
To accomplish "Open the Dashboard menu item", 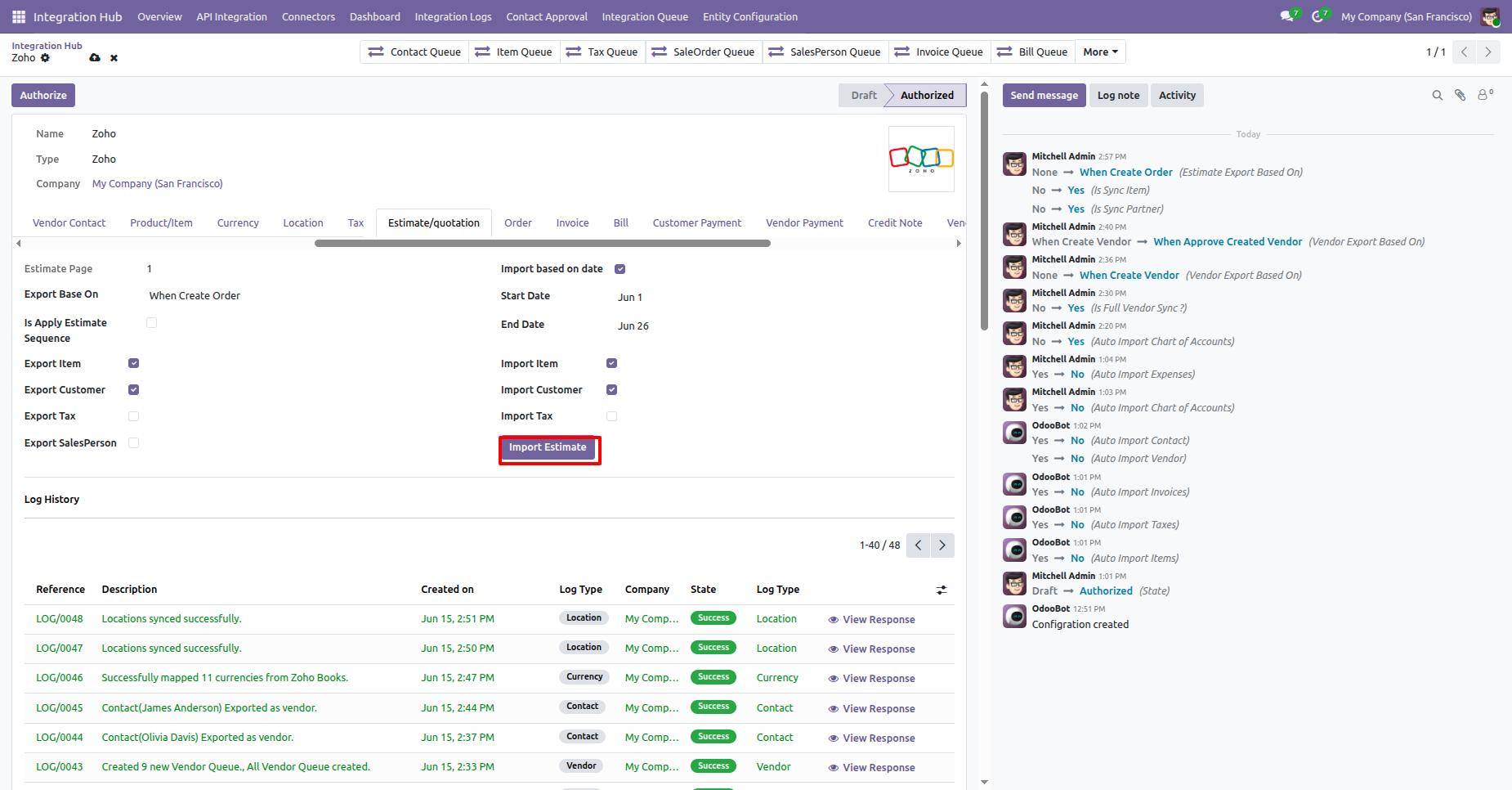I will point(375,16).
